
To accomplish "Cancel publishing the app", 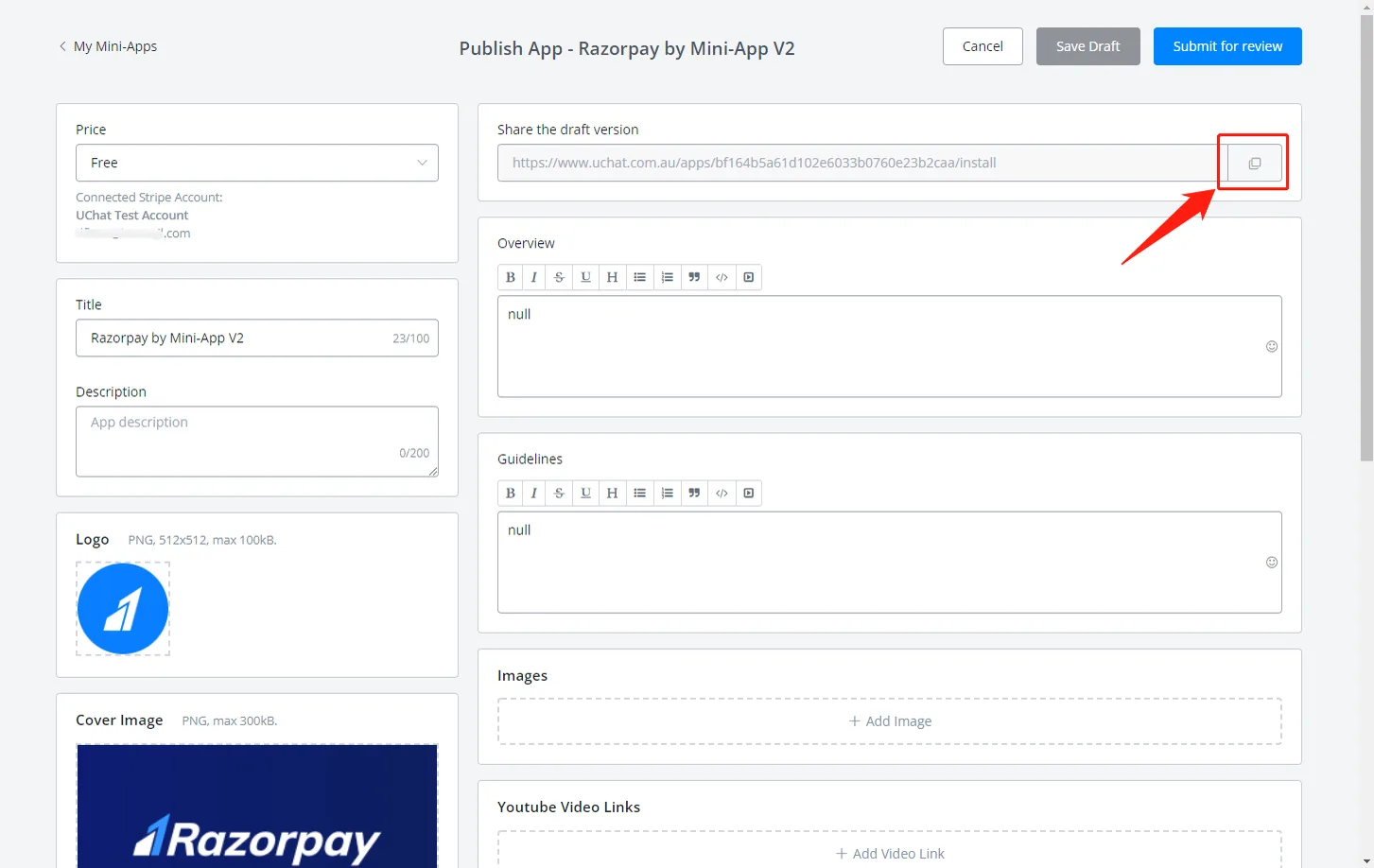I will (983, 46).
